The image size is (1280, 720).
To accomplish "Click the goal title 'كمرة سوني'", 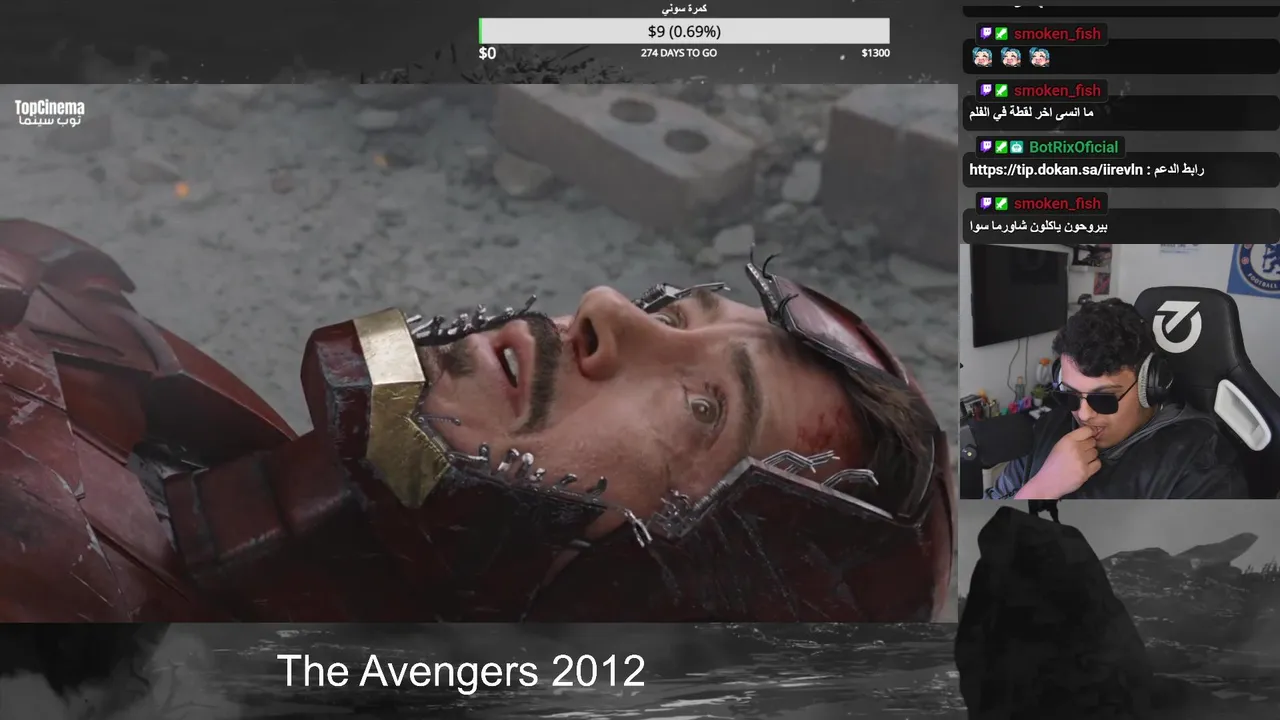I will coord(684,9).
